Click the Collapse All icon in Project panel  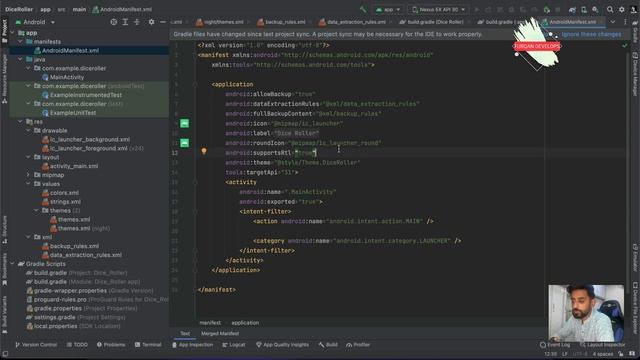(x=137, y=22)
